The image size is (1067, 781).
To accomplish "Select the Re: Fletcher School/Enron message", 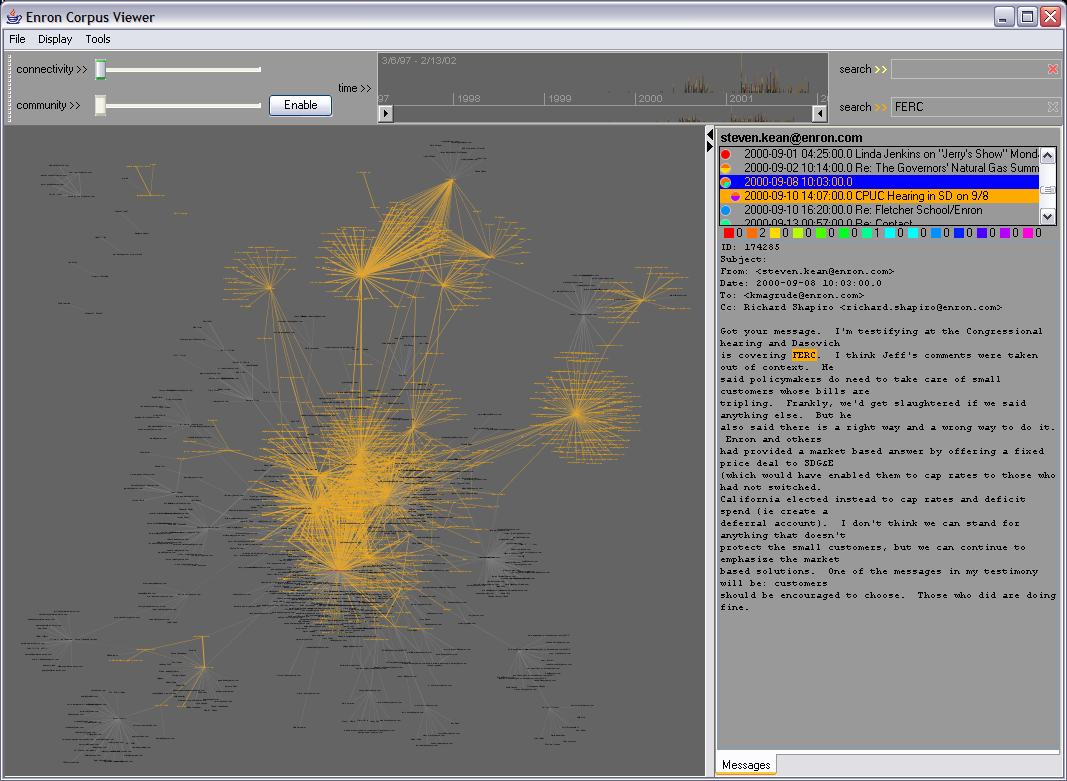I will pyautogui.click(x=879, y=210).
